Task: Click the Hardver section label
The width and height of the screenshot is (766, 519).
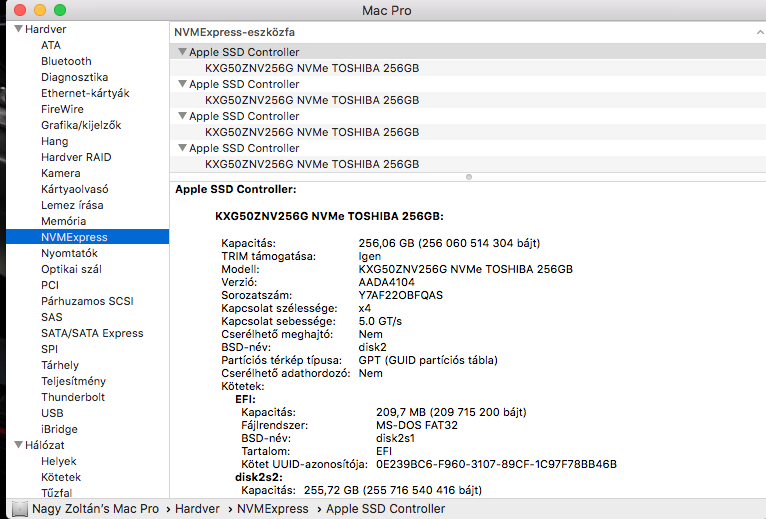Action: [45, 29]
